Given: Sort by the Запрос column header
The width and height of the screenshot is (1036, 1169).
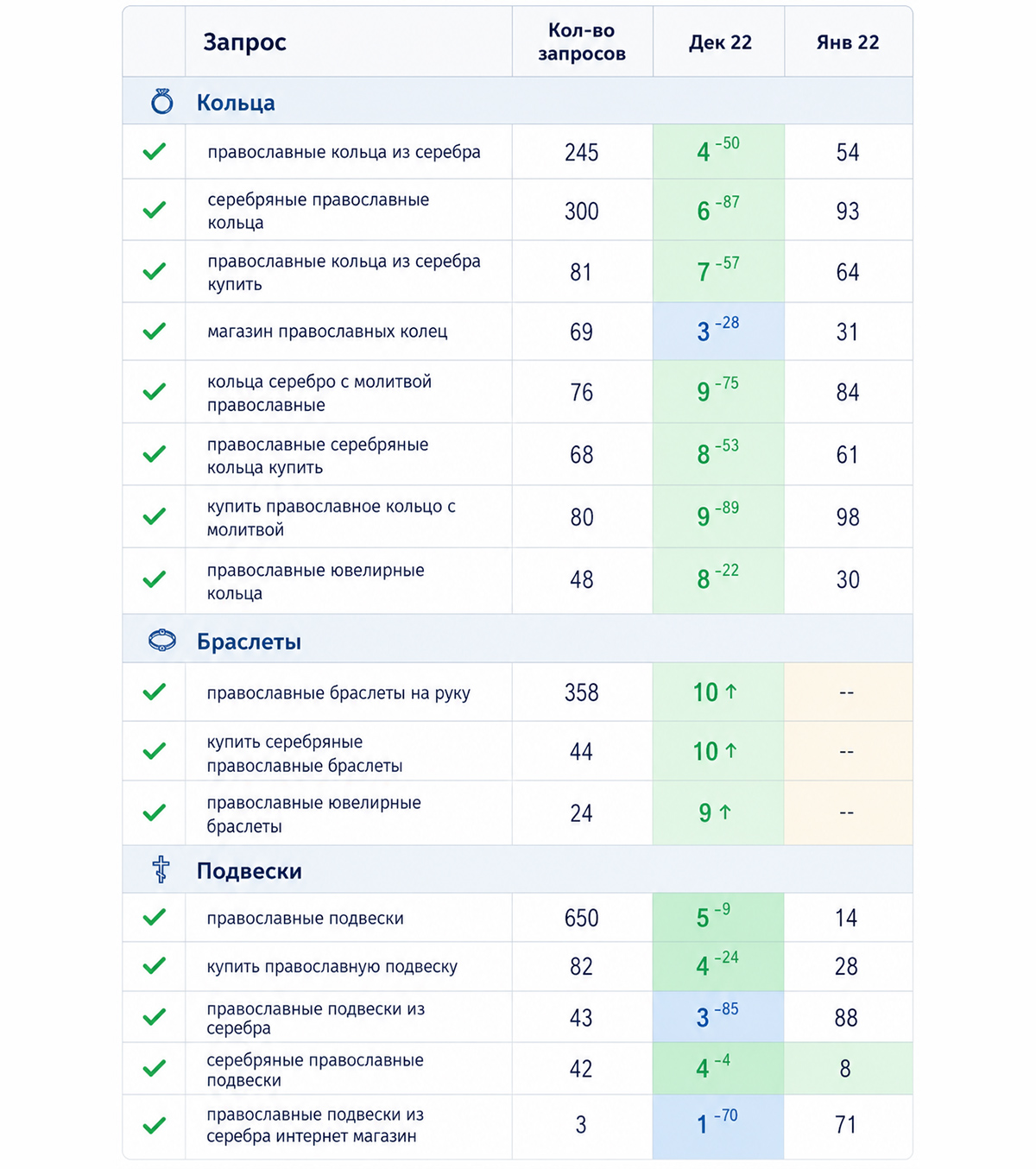Looking at the screenshot, I should click(x=244, y=42).
